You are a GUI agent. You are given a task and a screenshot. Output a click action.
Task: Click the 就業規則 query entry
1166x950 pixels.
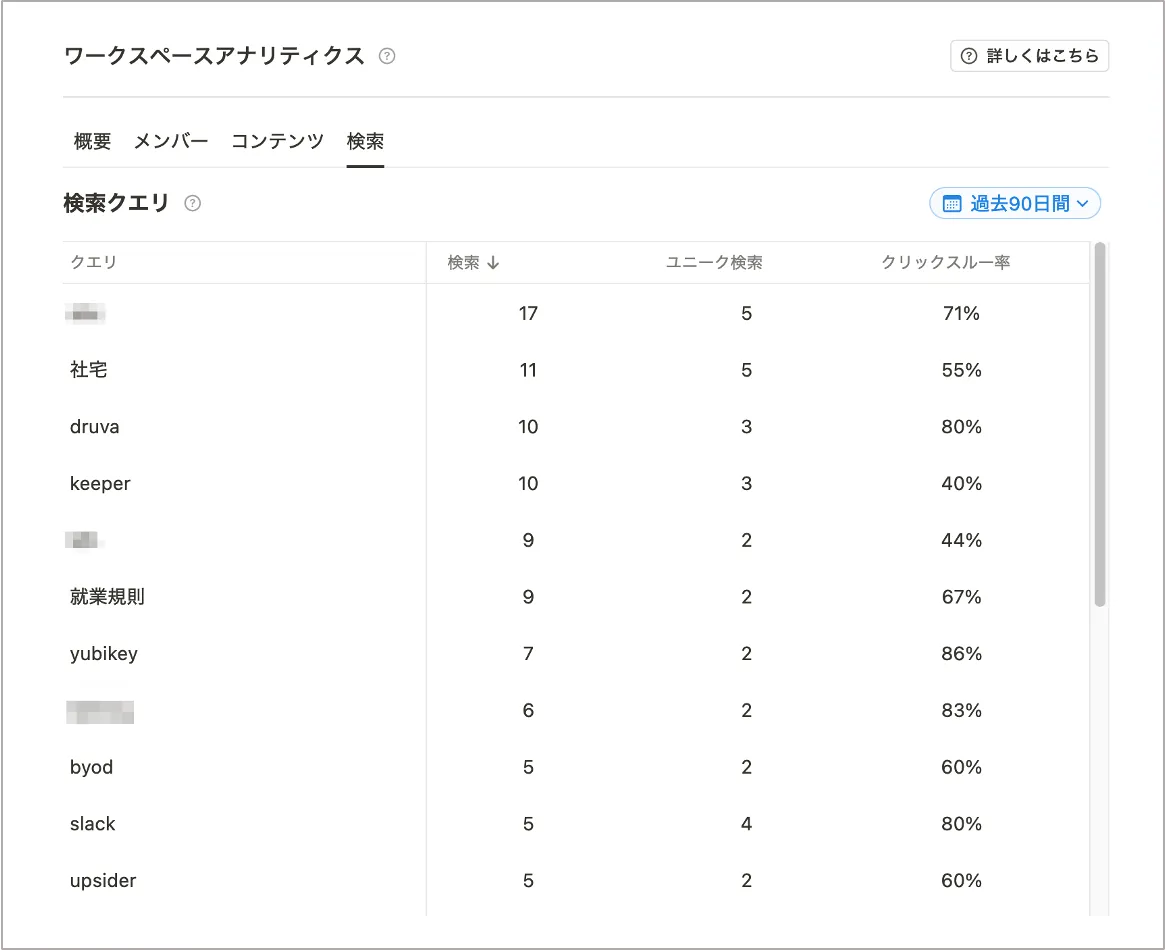pos(108,597)
